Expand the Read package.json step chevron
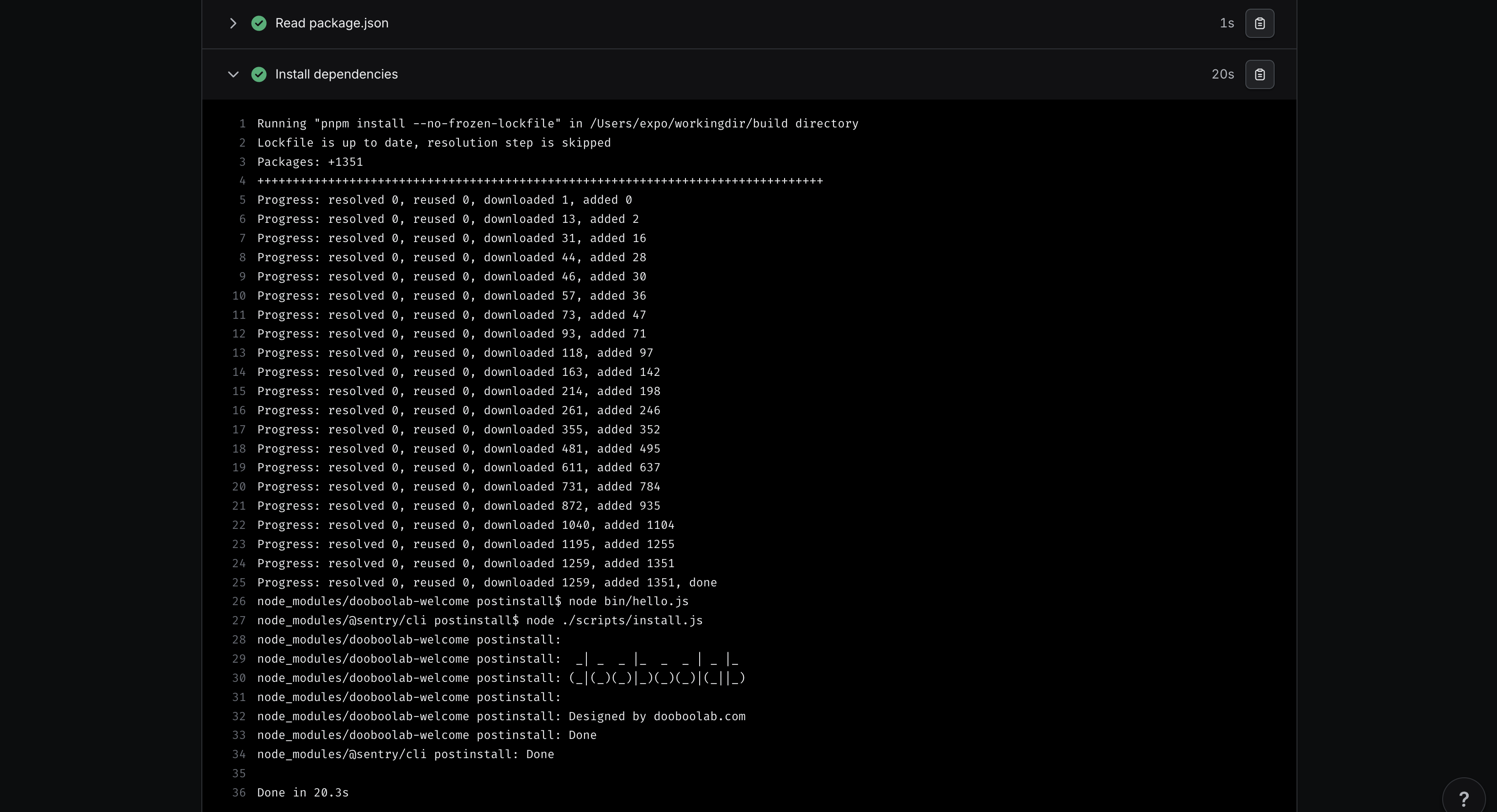Viewport: 1497px width, 812px height. pos(233,23)
